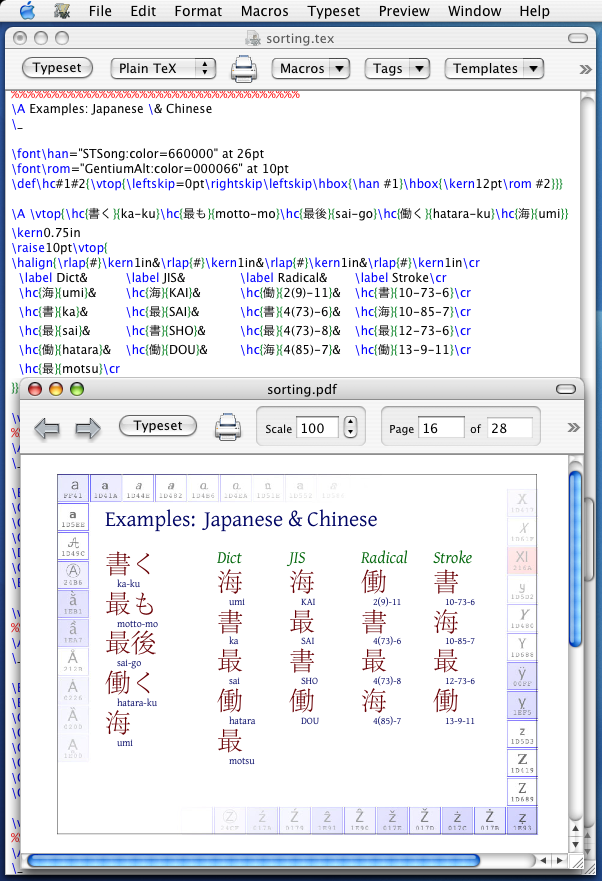This screenshot has height=881, width=602.
Task: Open the Apple menu
Action: click(27, 10)
